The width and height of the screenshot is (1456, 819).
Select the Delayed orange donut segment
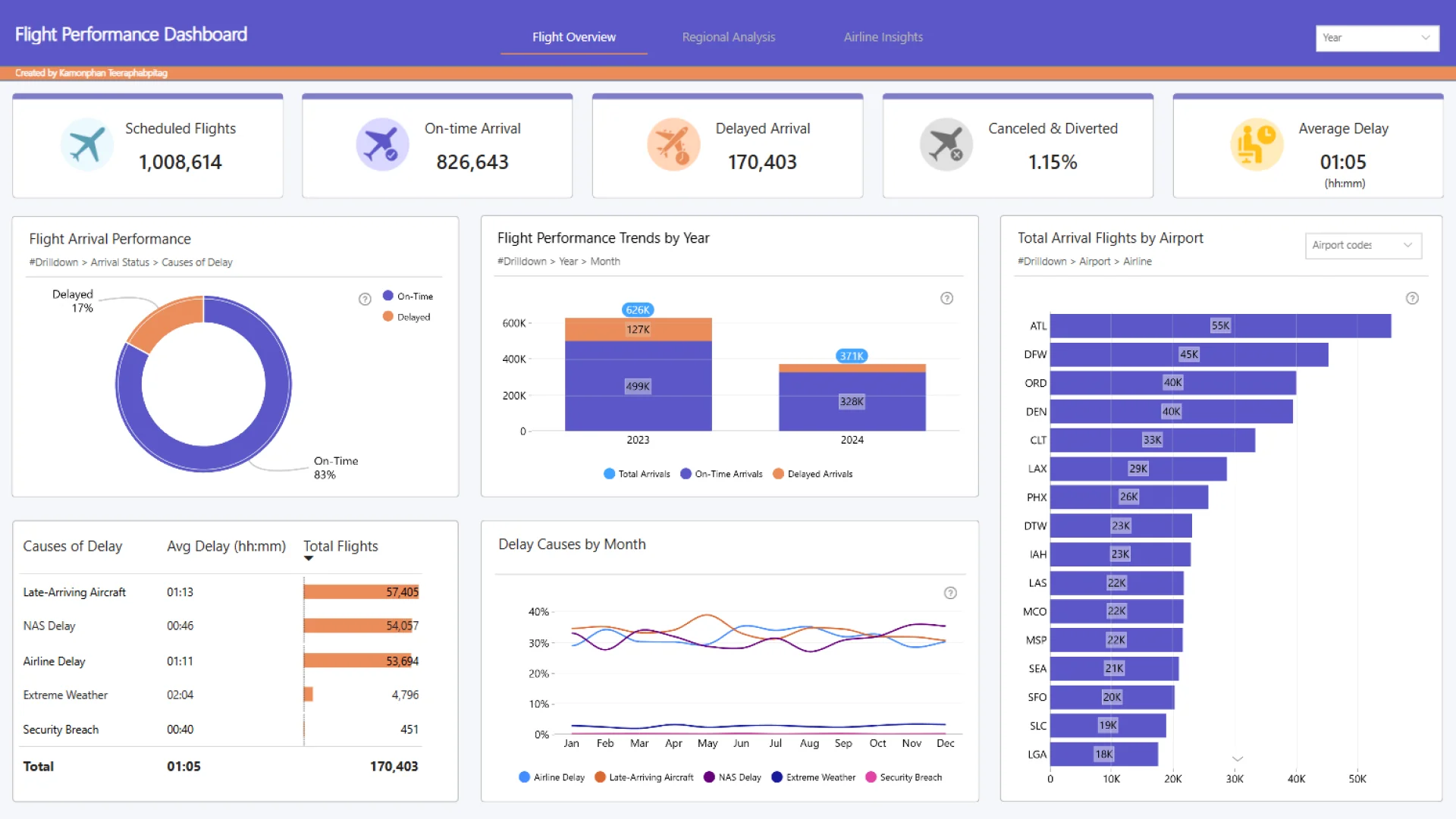coord(169,320)
